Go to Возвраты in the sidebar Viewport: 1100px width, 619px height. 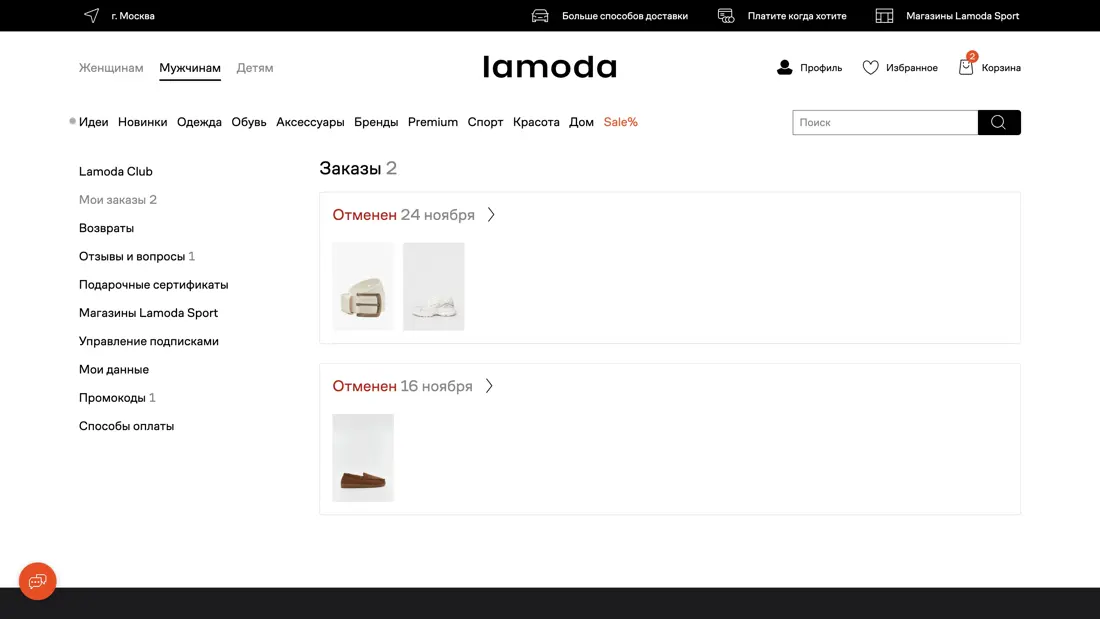(x=105, y=227)
